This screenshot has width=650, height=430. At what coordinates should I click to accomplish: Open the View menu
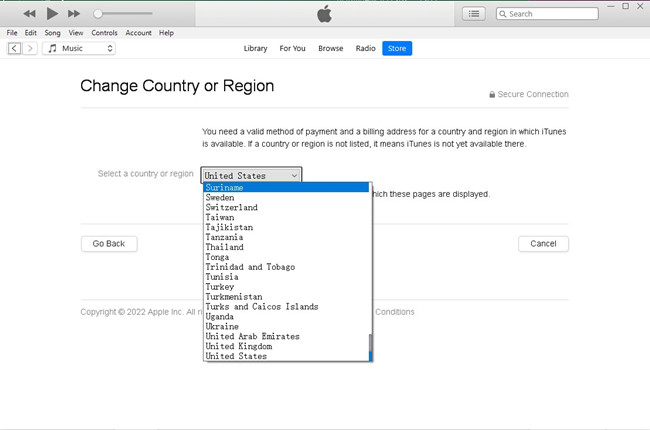76,33
